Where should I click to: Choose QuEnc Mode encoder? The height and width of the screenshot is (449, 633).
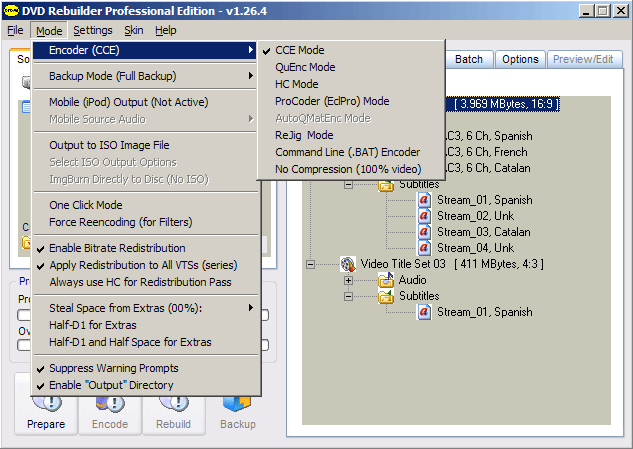[351, 67]
